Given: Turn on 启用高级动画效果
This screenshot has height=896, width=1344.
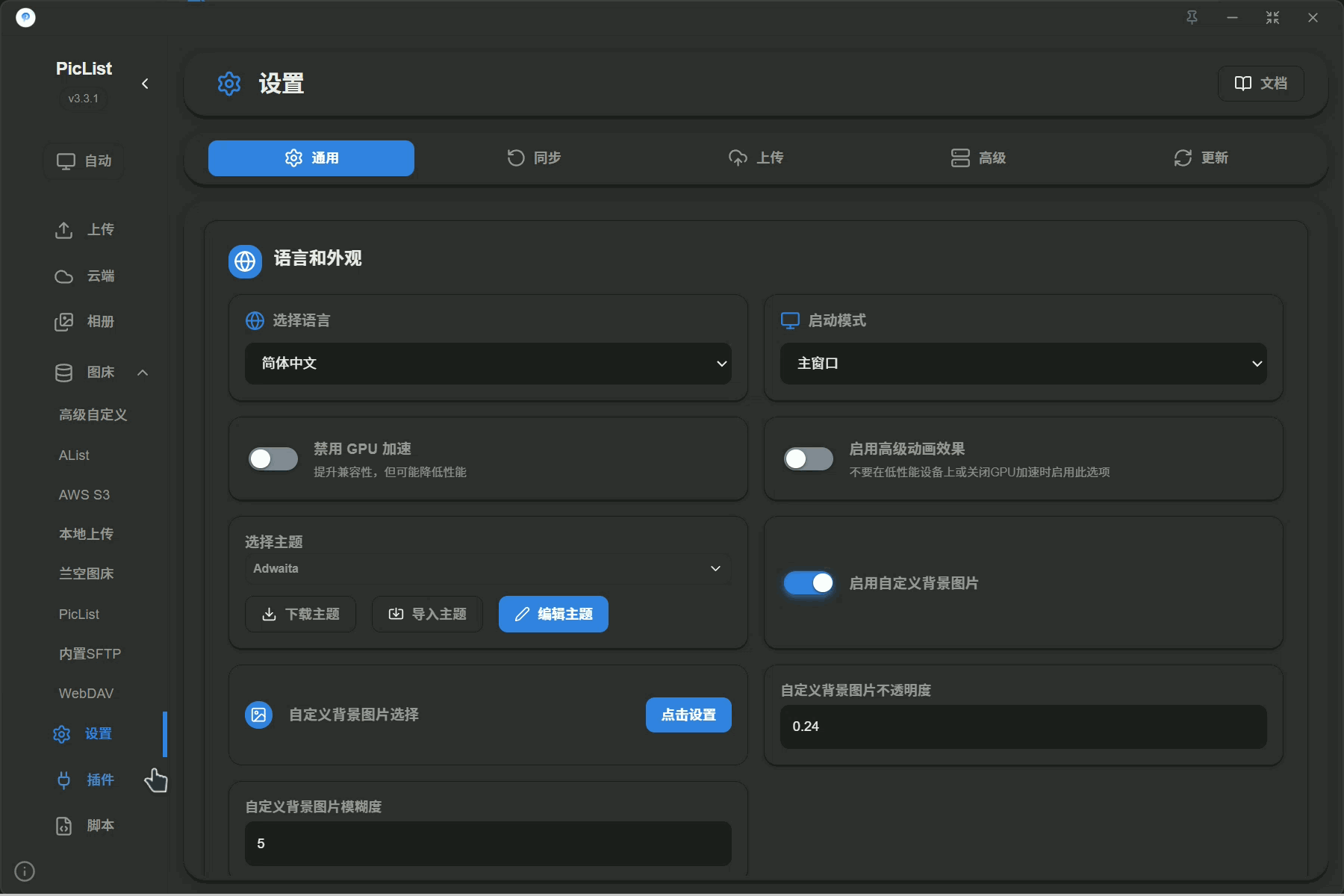Looking at the screenshot, I should 809,458.
